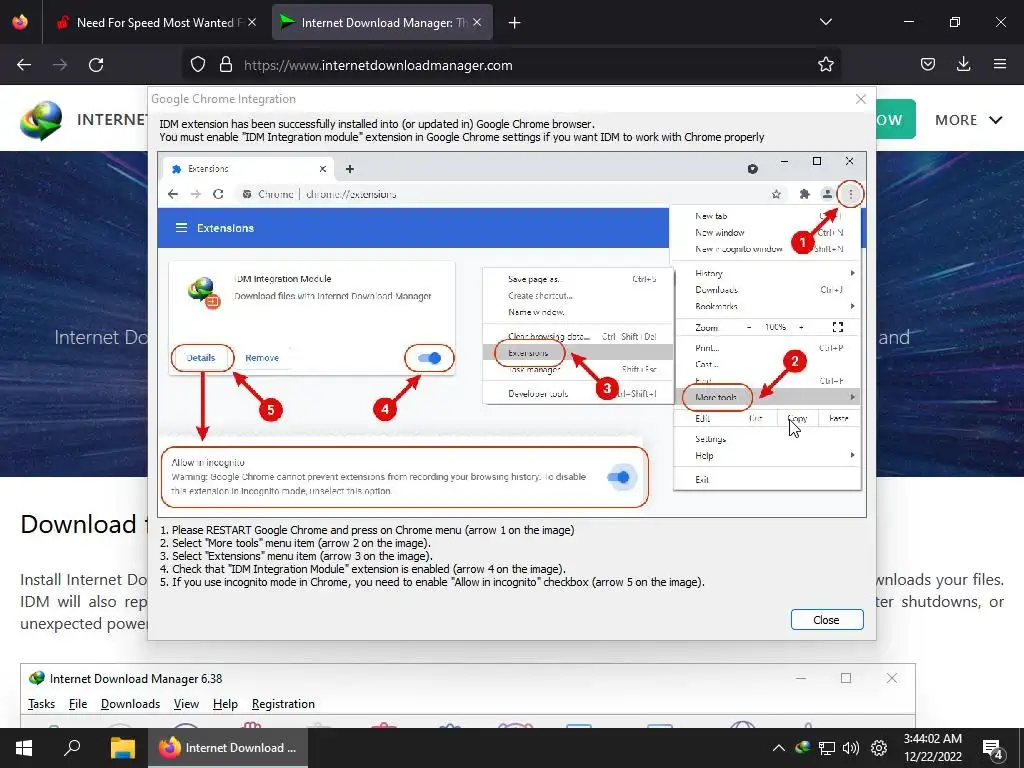1024x768 pixels.
Task: Click the Extensions tab in Chrome illustration
Action: (x=248, y=169)
